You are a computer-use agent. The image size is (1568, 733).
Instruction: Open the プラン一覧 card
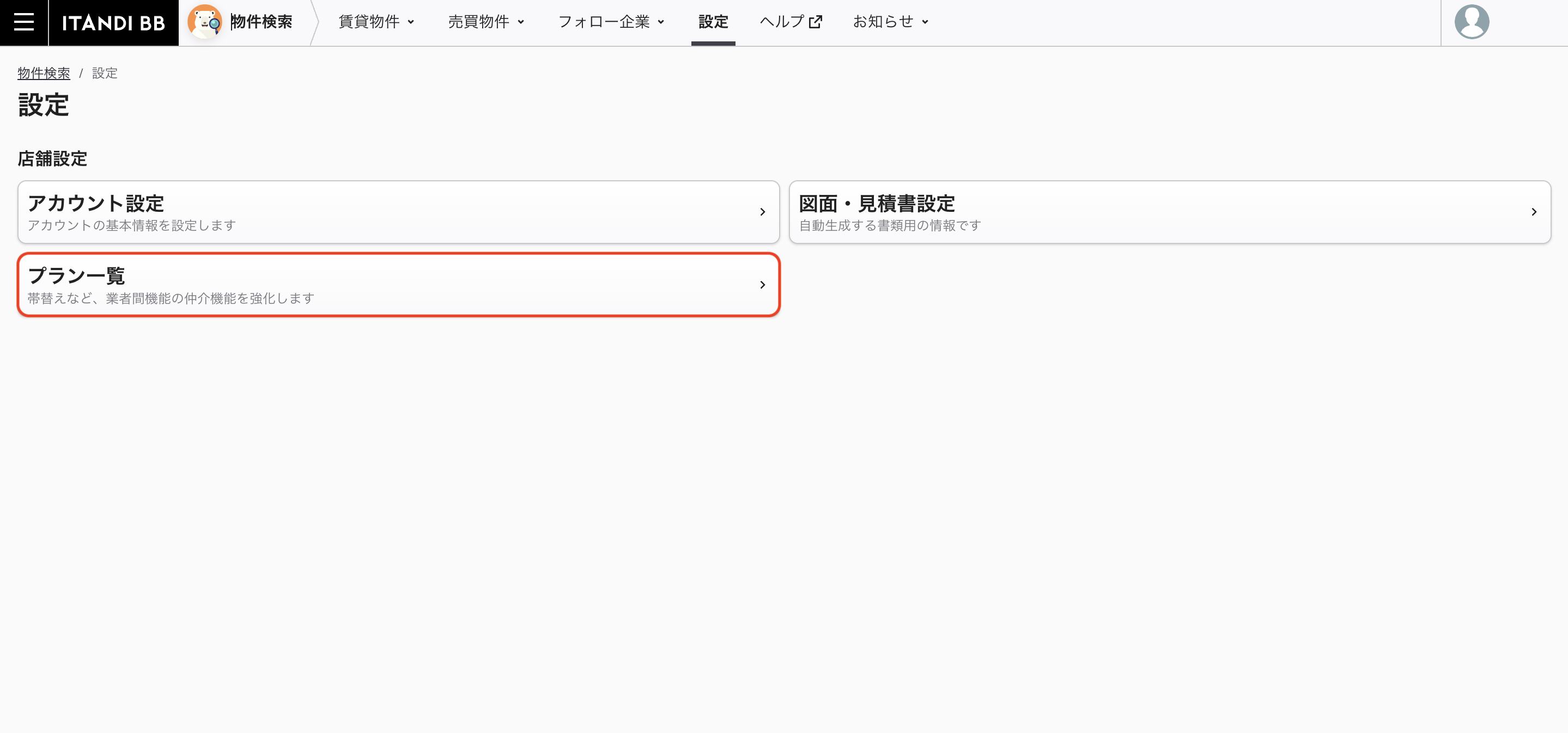coord(399,285)
